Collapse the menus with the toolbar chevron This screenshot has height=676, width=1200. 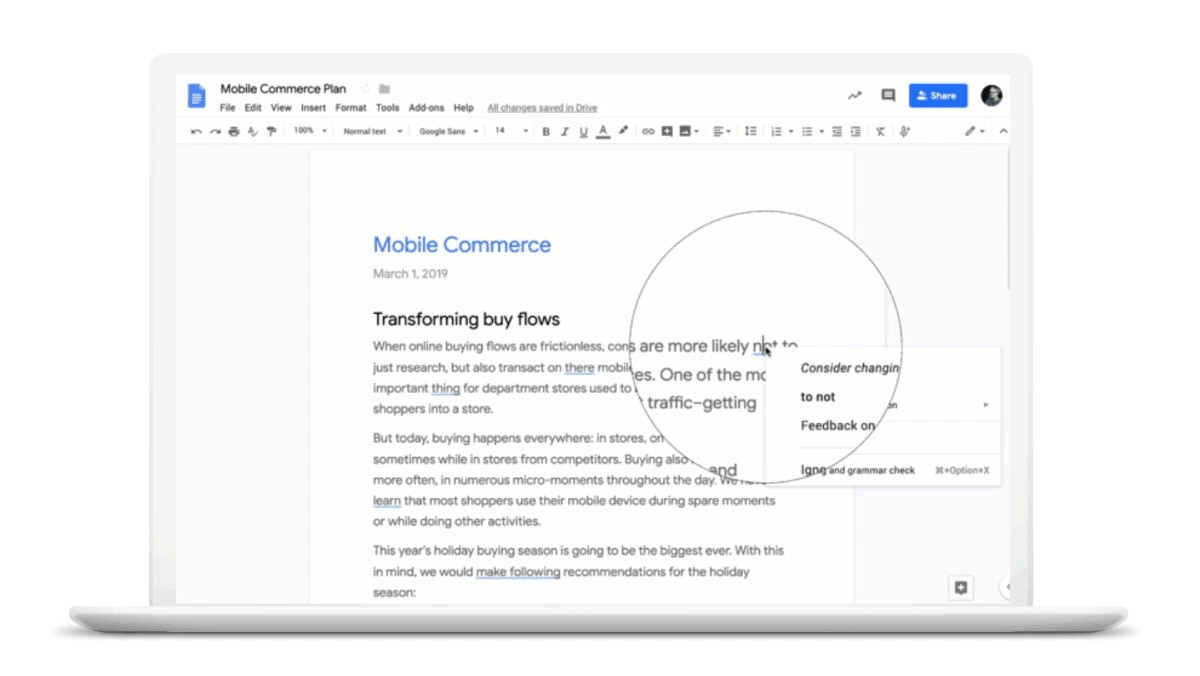(1003, 132)
